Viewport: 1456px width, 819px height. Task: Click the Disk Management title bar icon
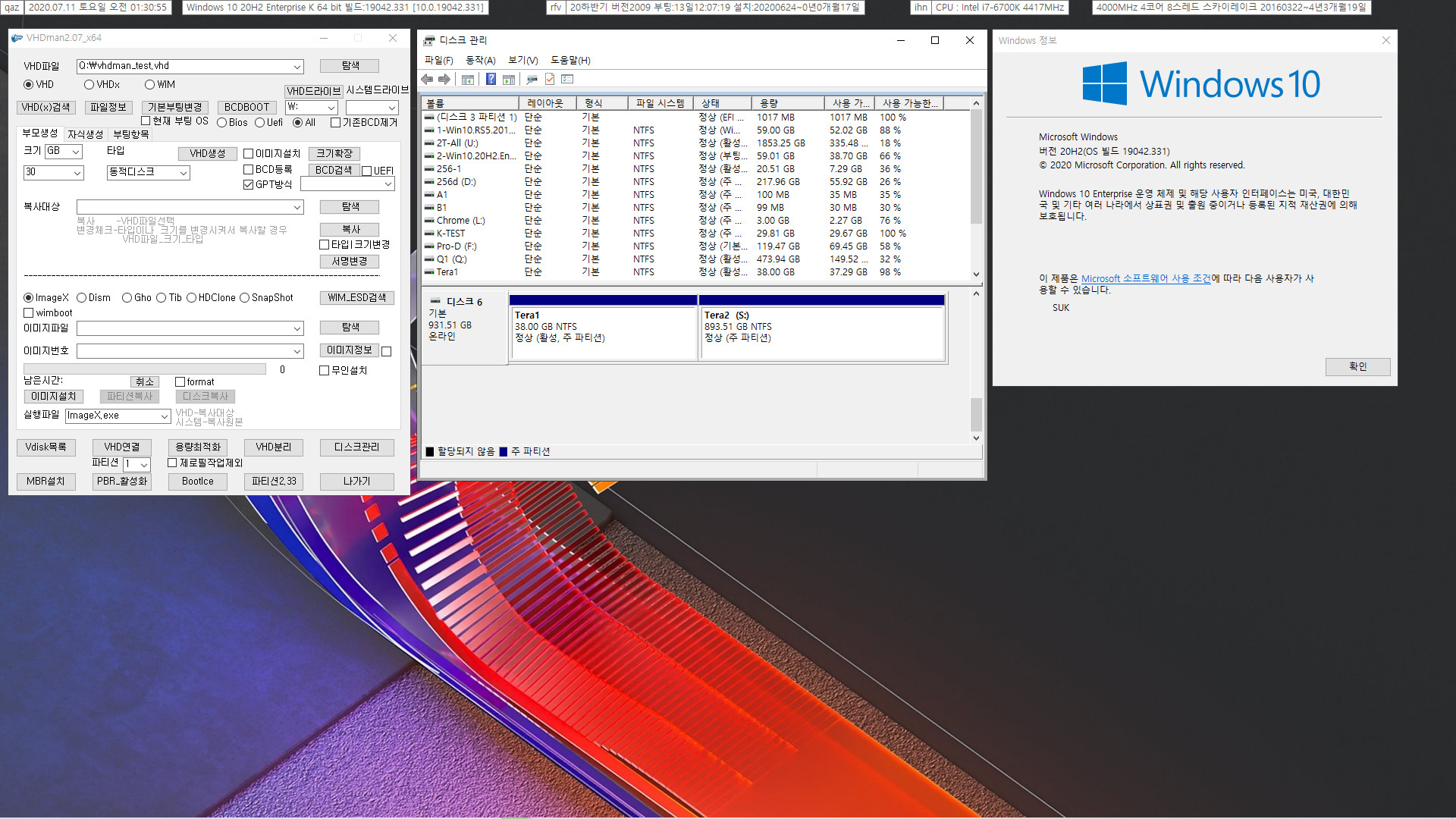[x=430, y=40]
